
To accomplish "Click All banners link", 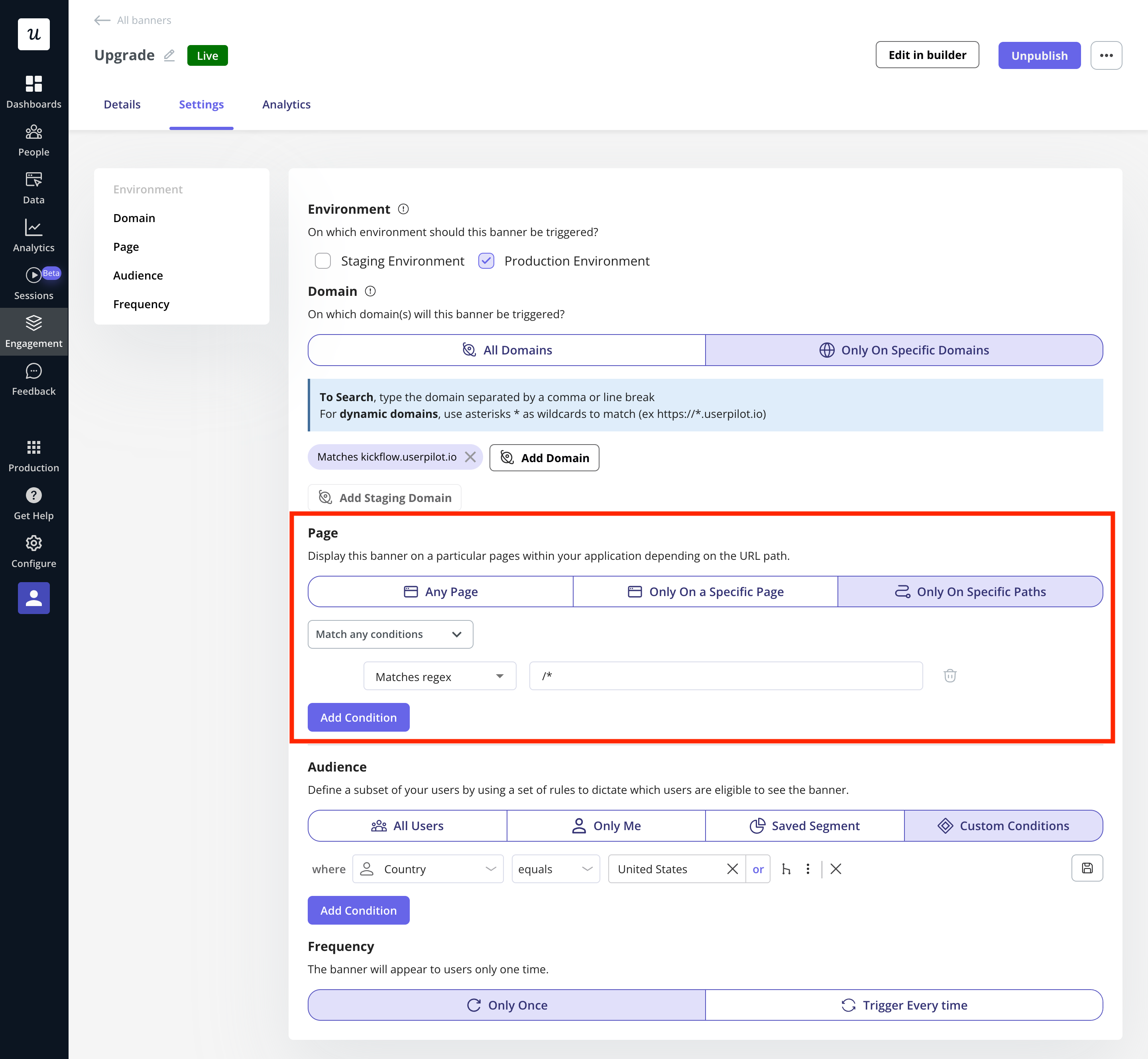I will pyautogui.click(x=144, y=20).
